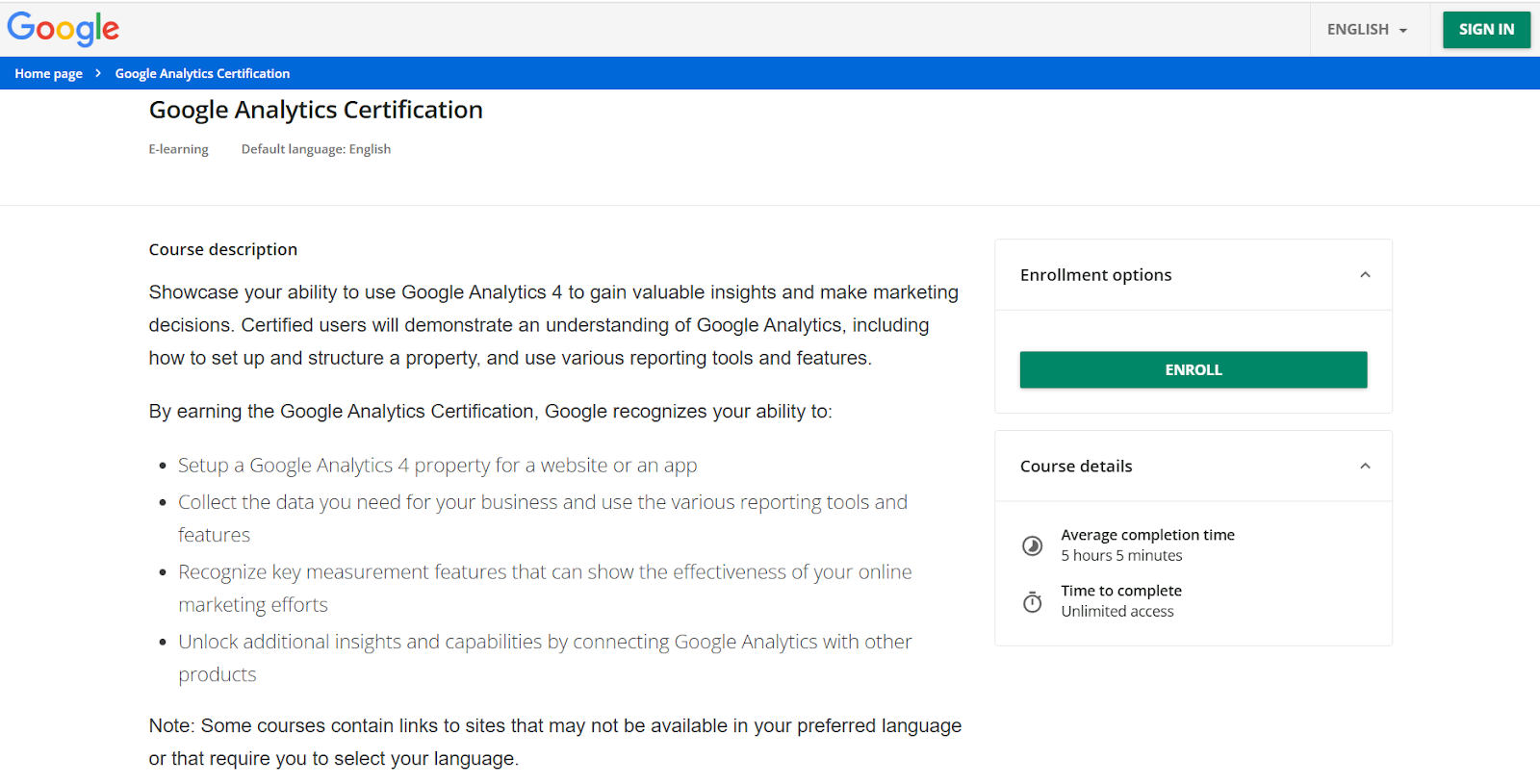The height and width of the screenshot is (784, 1540).
Task: Open the ENGLISH language dropdown
Action: coord(1367,30)
